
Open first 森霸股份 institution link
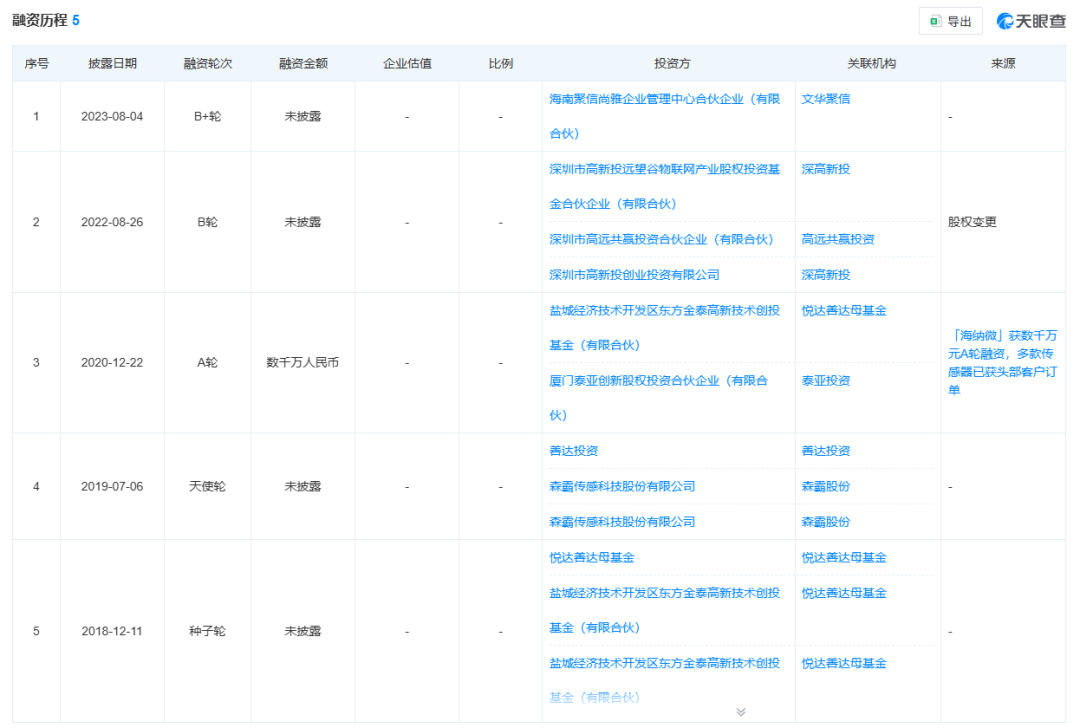[x=825, y=486]
